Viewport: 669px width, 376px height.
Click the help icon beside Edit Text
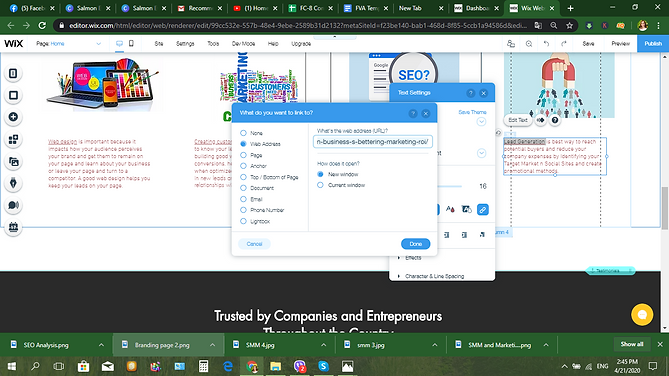click(555, 120)
